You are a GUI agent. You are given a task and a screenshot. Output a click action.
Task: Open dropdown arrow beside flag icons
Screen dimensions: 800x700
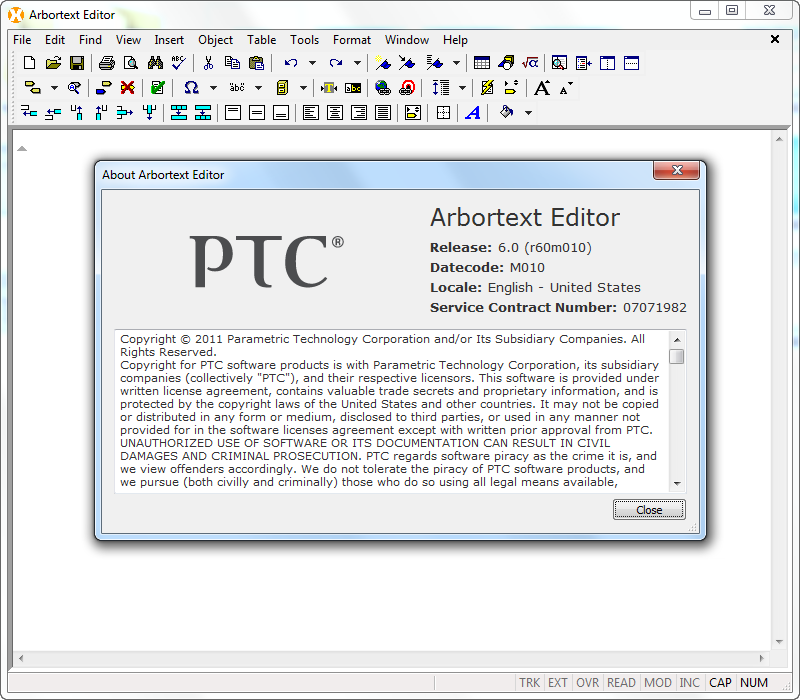(x=456, y=63)
